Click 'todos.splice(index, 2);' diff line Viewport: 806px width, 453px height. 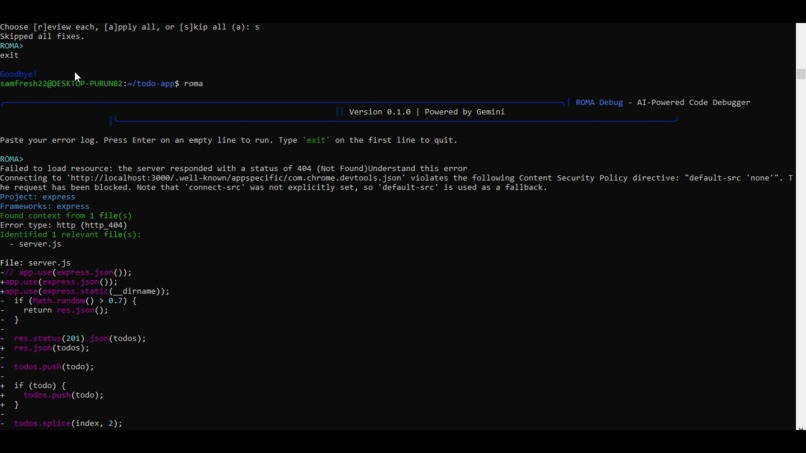tap(61, 423)
